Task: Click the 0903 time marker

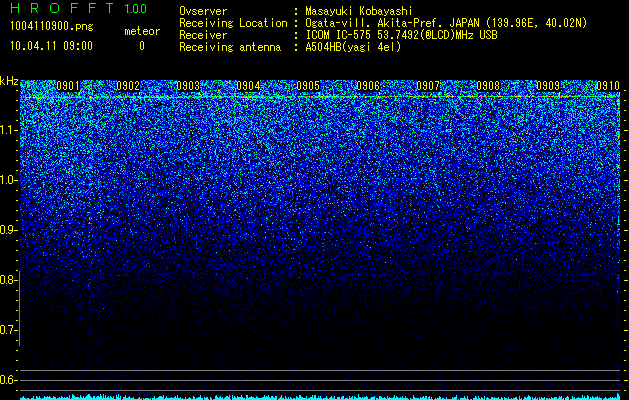Action: coord(188,86)
